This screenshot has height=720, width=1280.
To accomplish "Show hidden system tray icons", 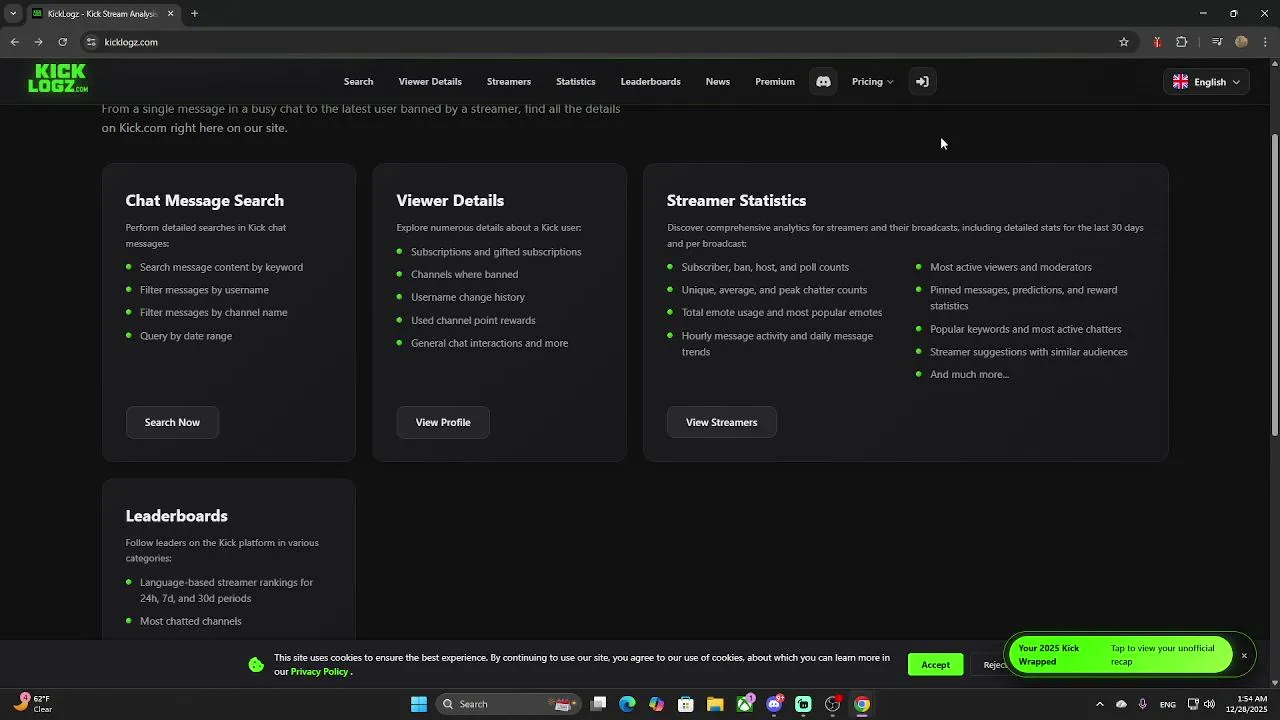I will pos(1099,704).
